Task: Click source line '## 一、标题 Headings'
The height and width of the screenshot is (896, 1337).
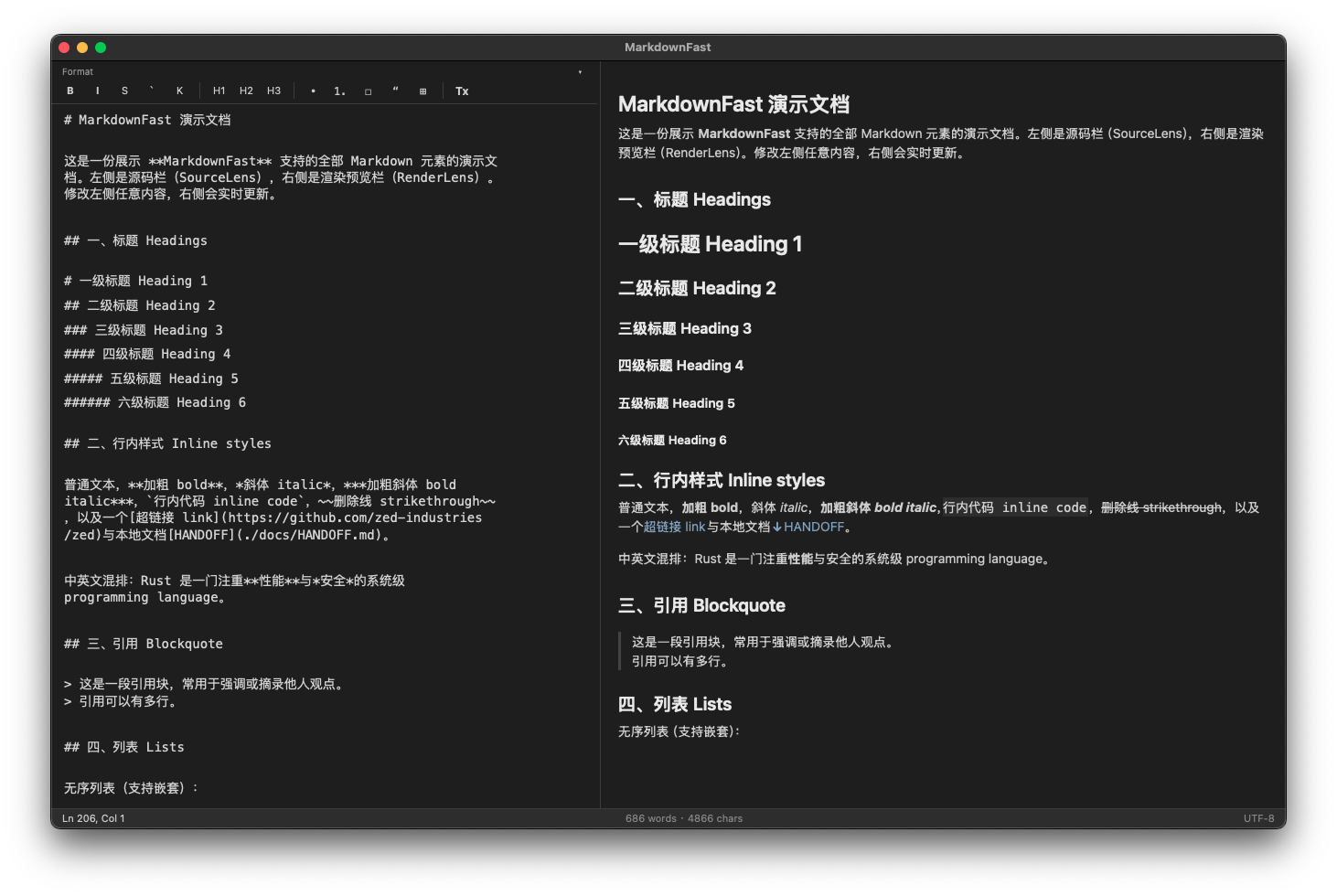Action: tap(135, 240)
